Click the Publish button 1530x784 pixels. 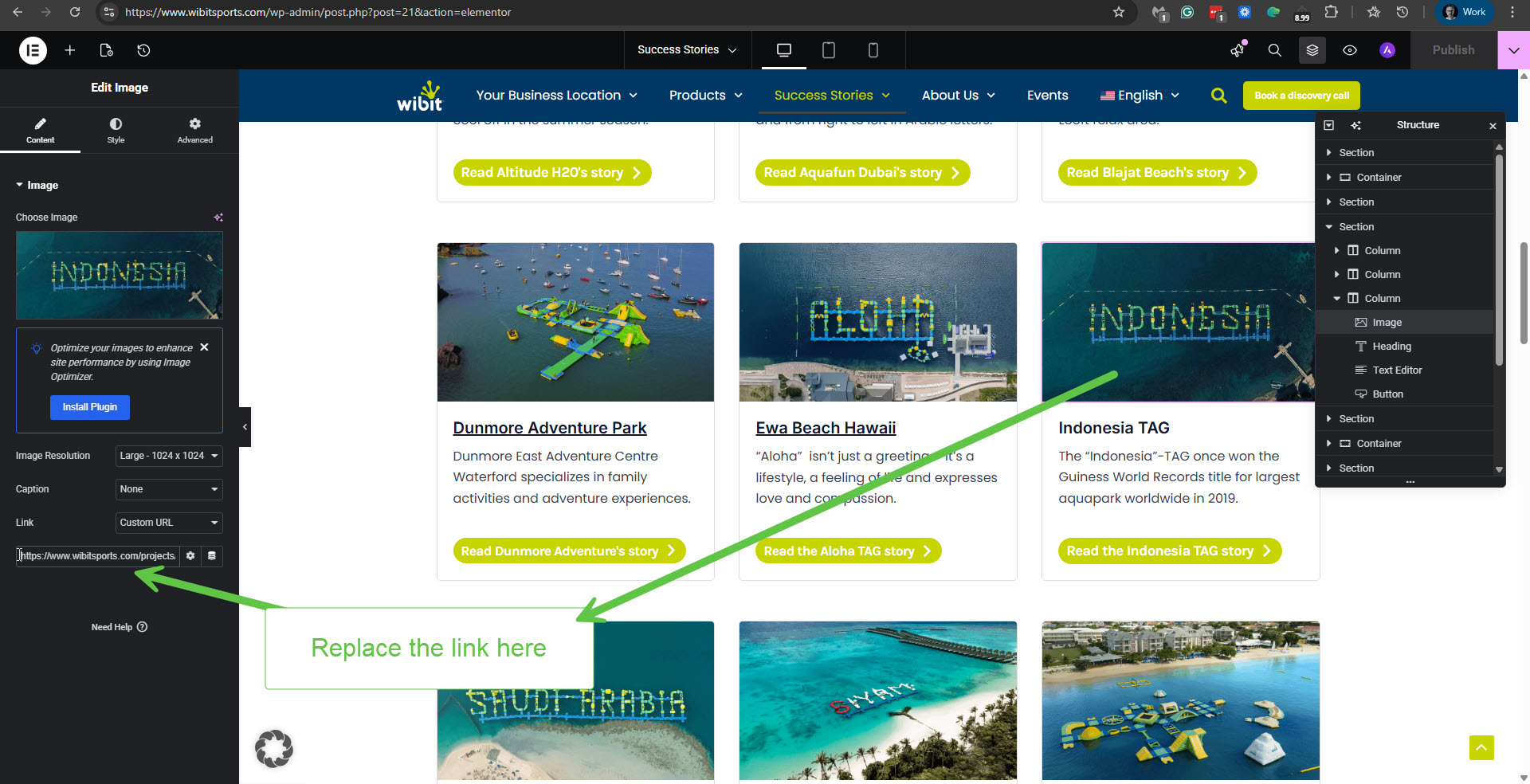coord(1453,50)
